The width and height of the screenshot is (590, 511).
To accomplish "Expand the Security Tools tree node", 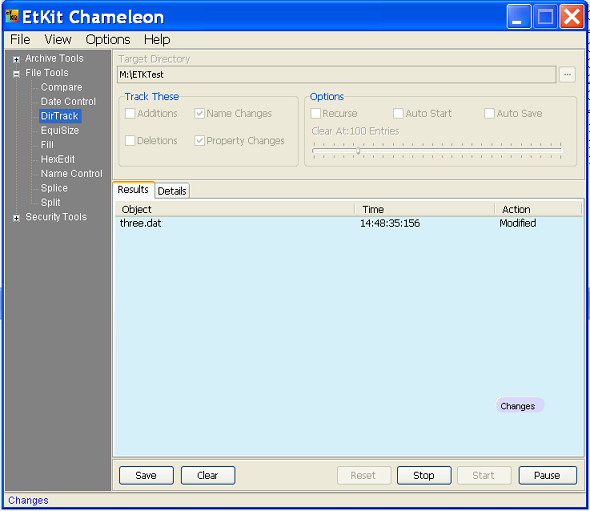I will tap(16, 218).
